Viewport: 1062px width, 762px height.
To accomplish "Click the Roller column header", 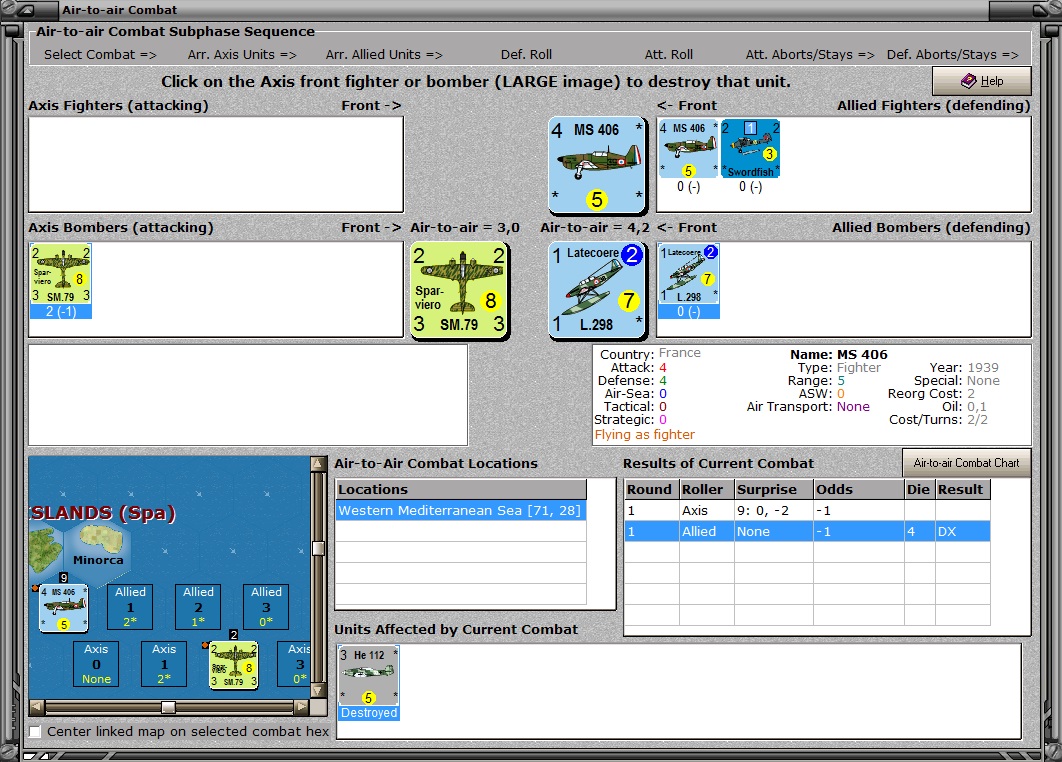I will coord(706,489).
